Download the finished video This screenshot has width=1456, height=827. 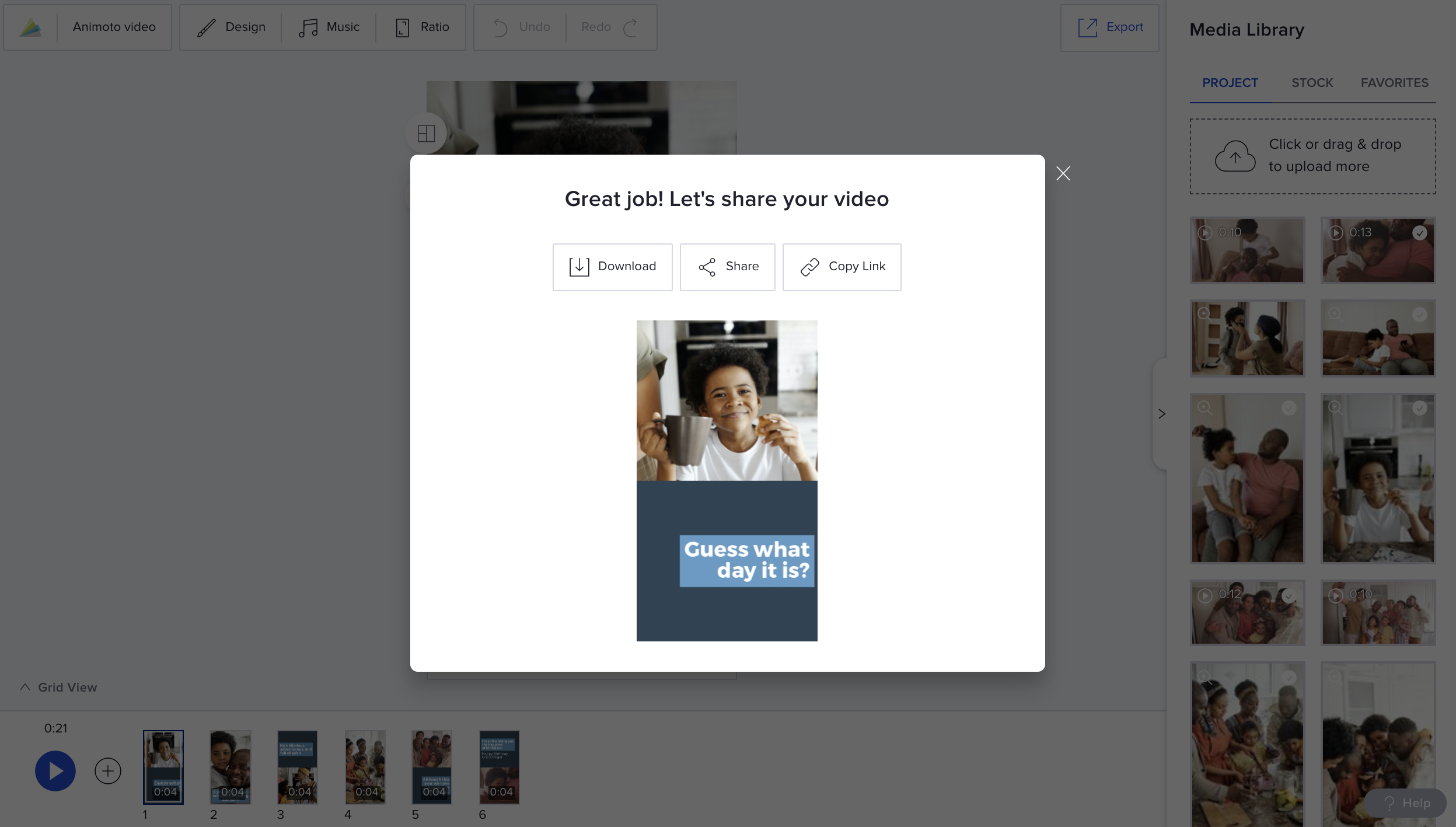coord(612,267)
